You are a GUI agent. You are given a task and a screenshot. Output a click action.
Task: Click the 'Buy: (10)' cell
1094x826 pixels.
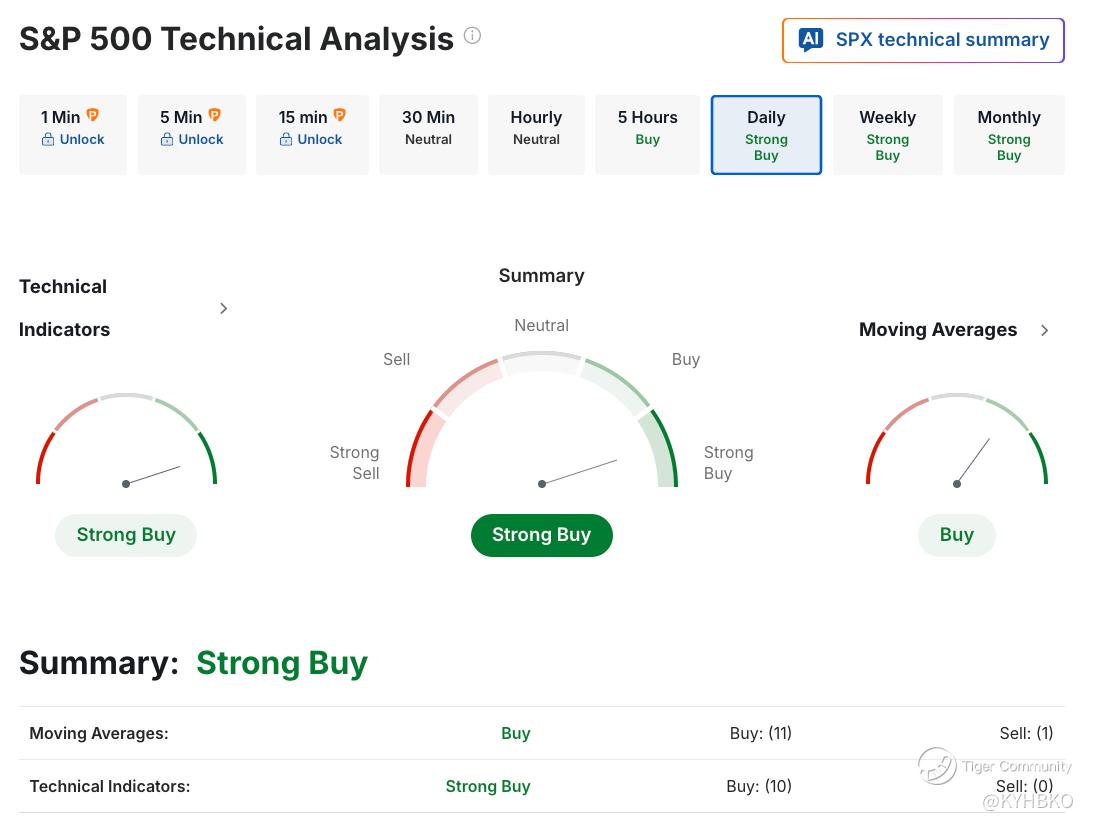pos(759,786)
